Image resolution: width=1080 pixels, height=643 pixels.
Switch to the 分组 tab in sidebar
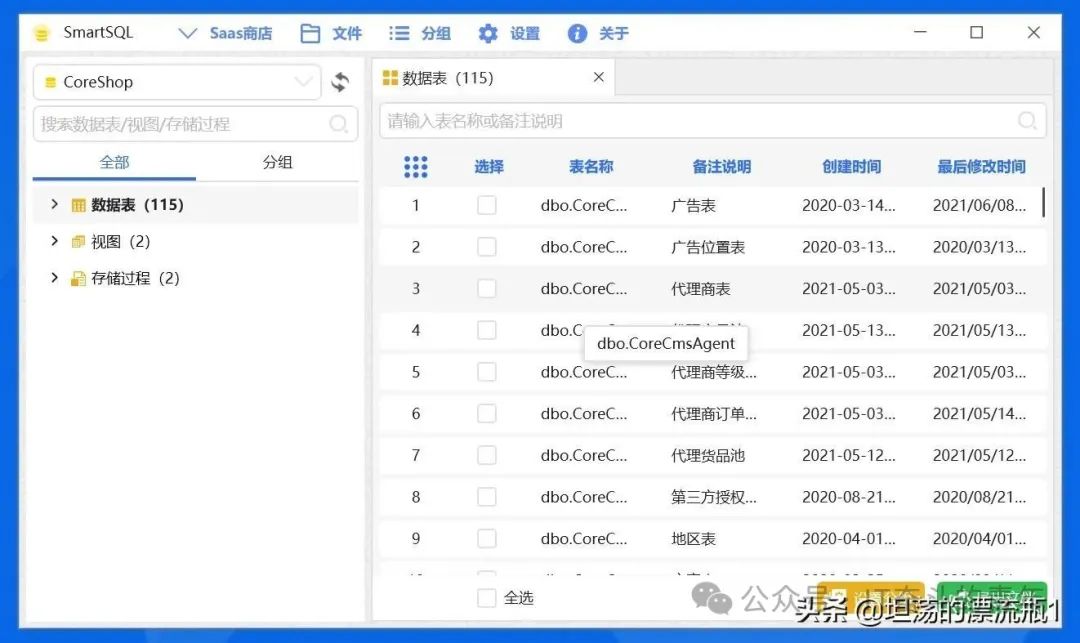click(x=277, y=162)
